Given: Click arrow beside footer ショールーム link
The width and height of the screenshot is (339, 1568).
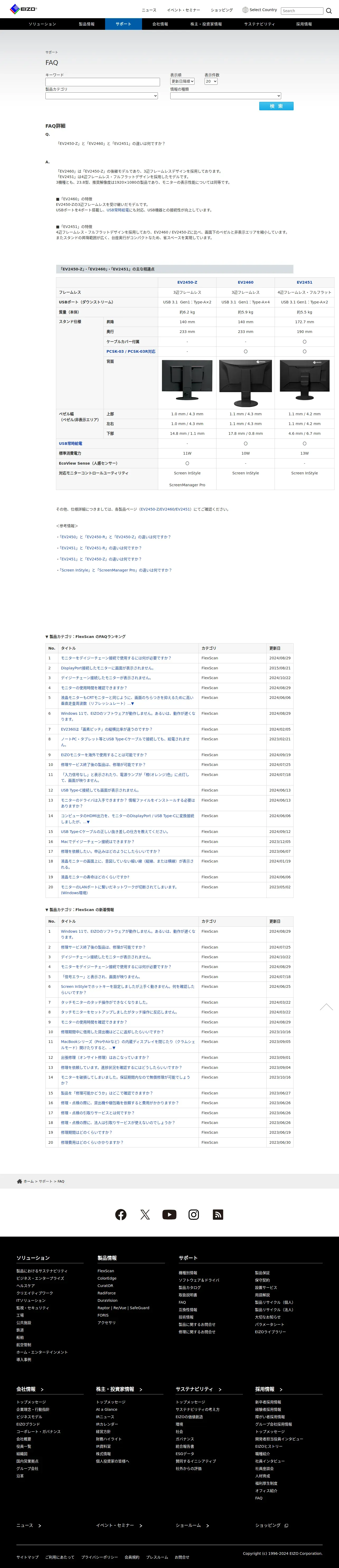Looking at the screenshot, I should click(208, 1526).
